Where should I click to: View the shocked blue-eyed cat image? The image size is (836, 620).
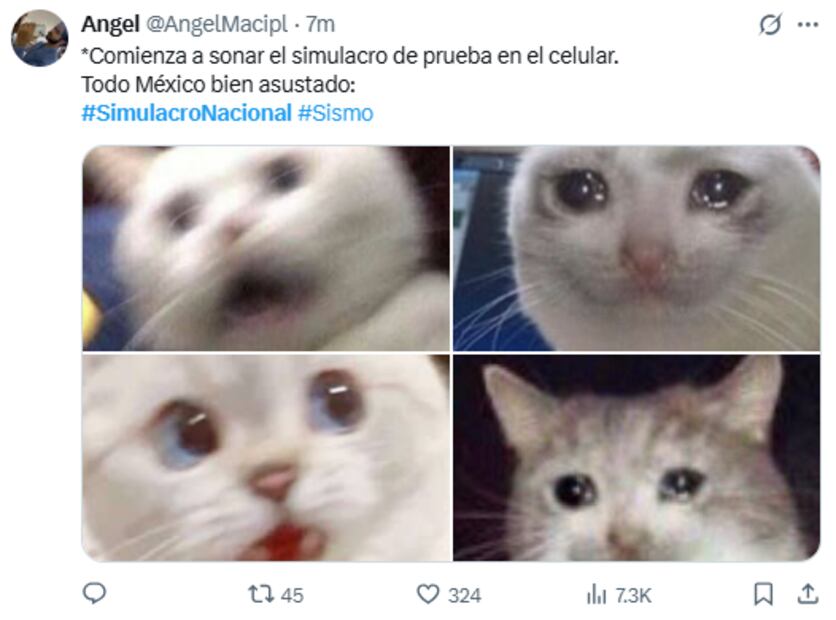(266, 457)
